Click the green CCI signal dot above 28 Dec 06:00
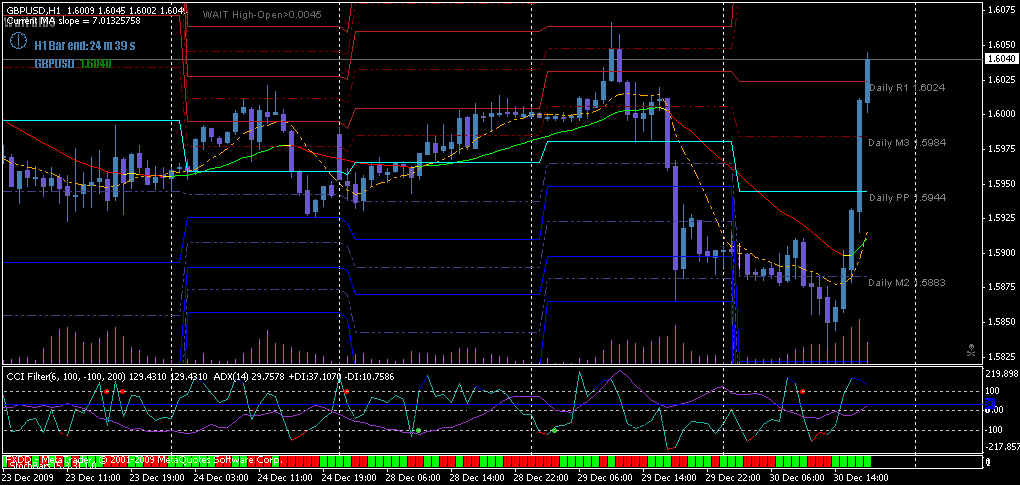 (x=418, y=430)
